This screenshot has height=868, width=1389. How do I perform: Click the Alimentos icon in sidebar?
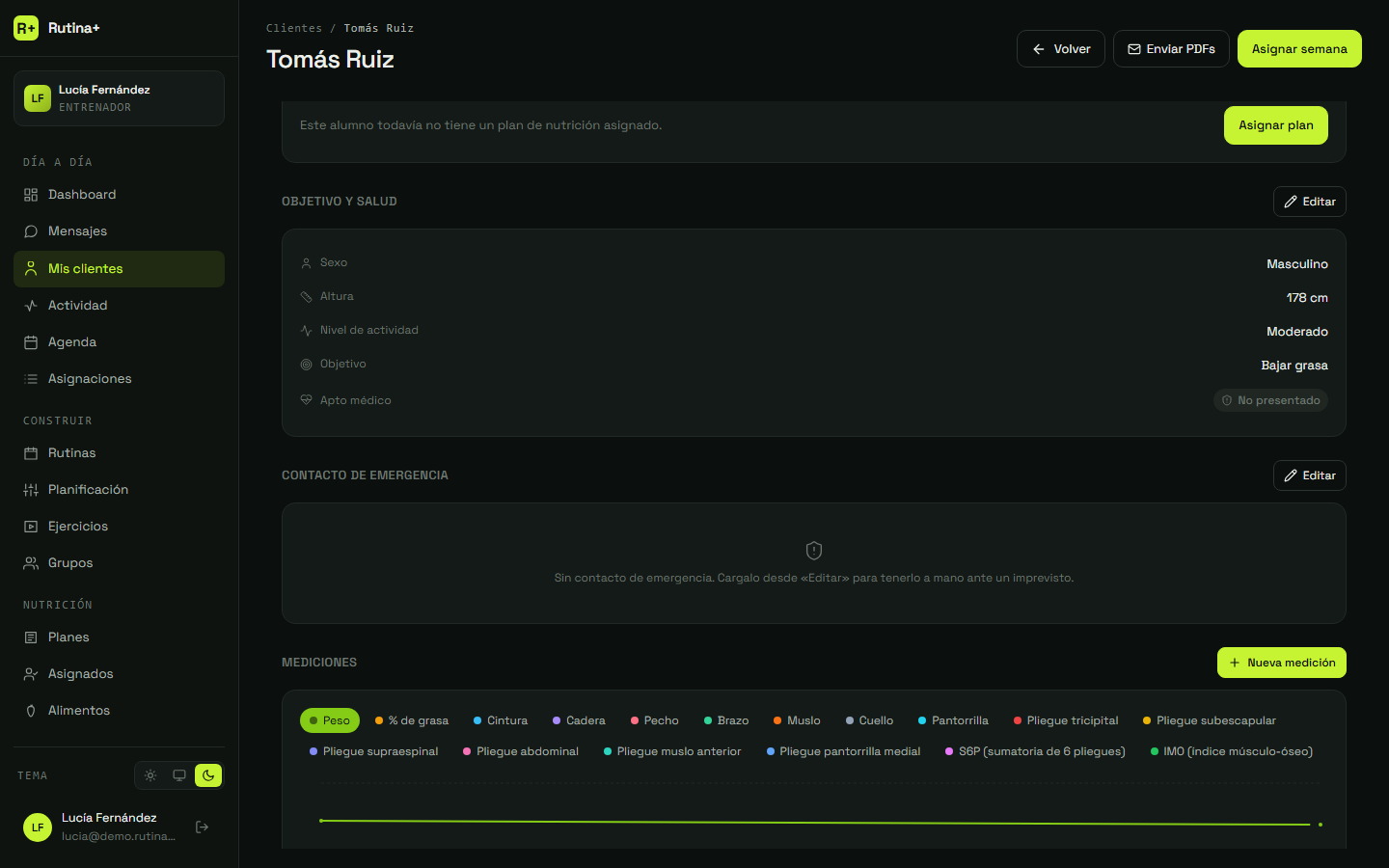point(31,711)
